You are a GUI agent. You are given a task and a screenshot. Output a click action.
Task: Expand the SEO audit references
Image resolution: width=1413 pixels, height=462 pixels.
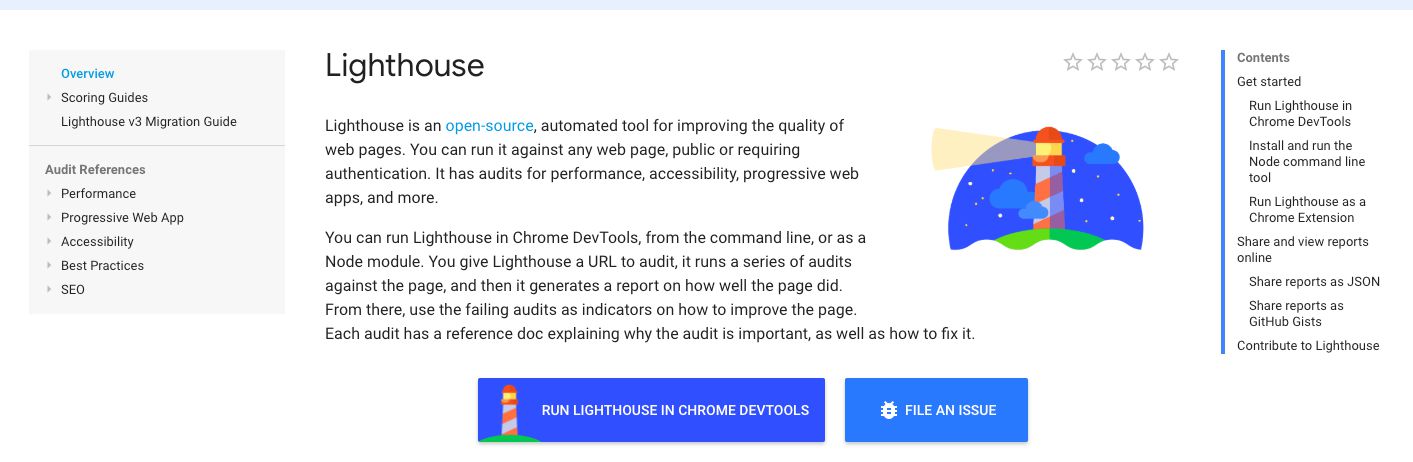click(x=49, y=289)
